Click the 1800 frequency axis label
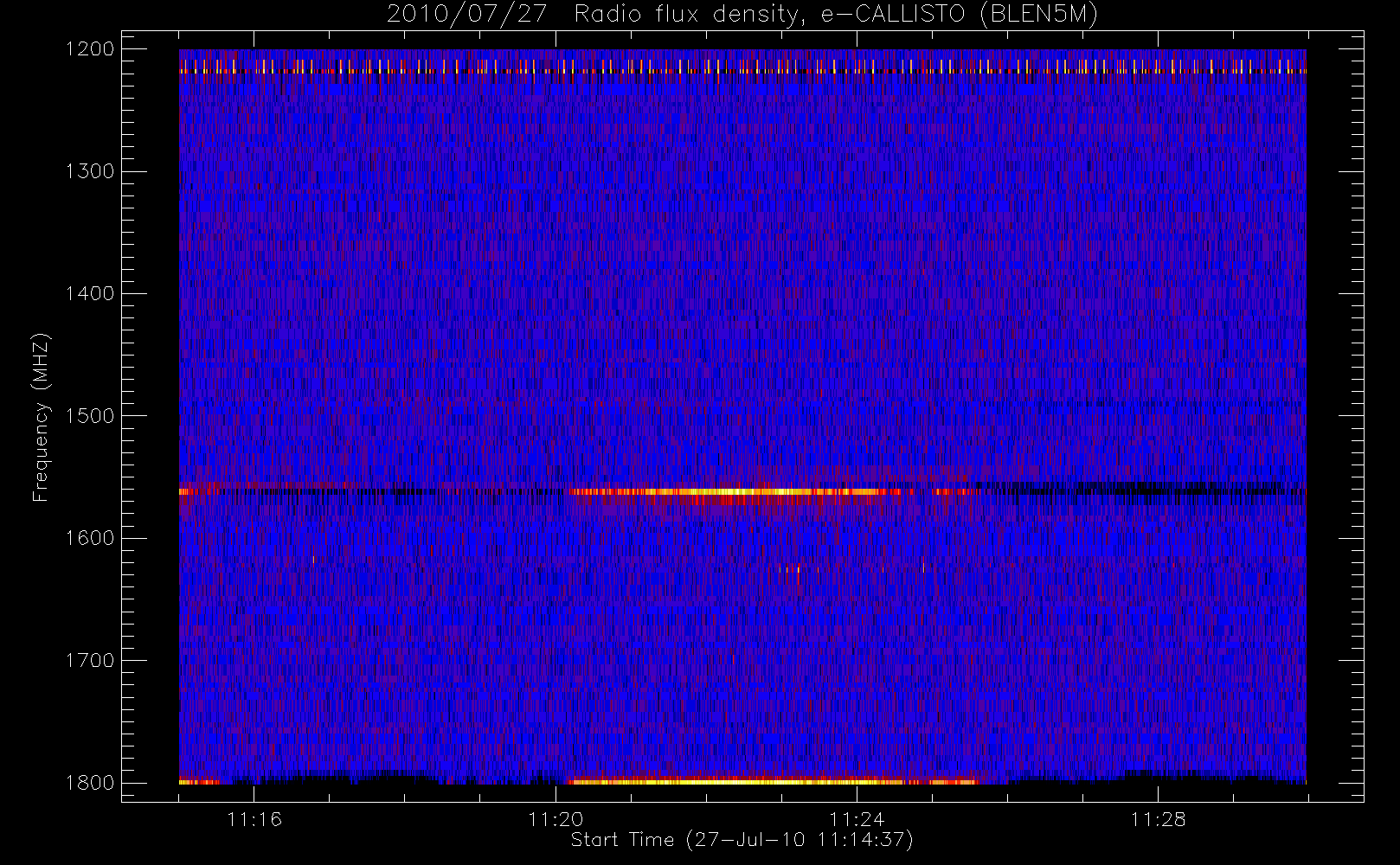Screen dimensions: 1400x865 90,783
